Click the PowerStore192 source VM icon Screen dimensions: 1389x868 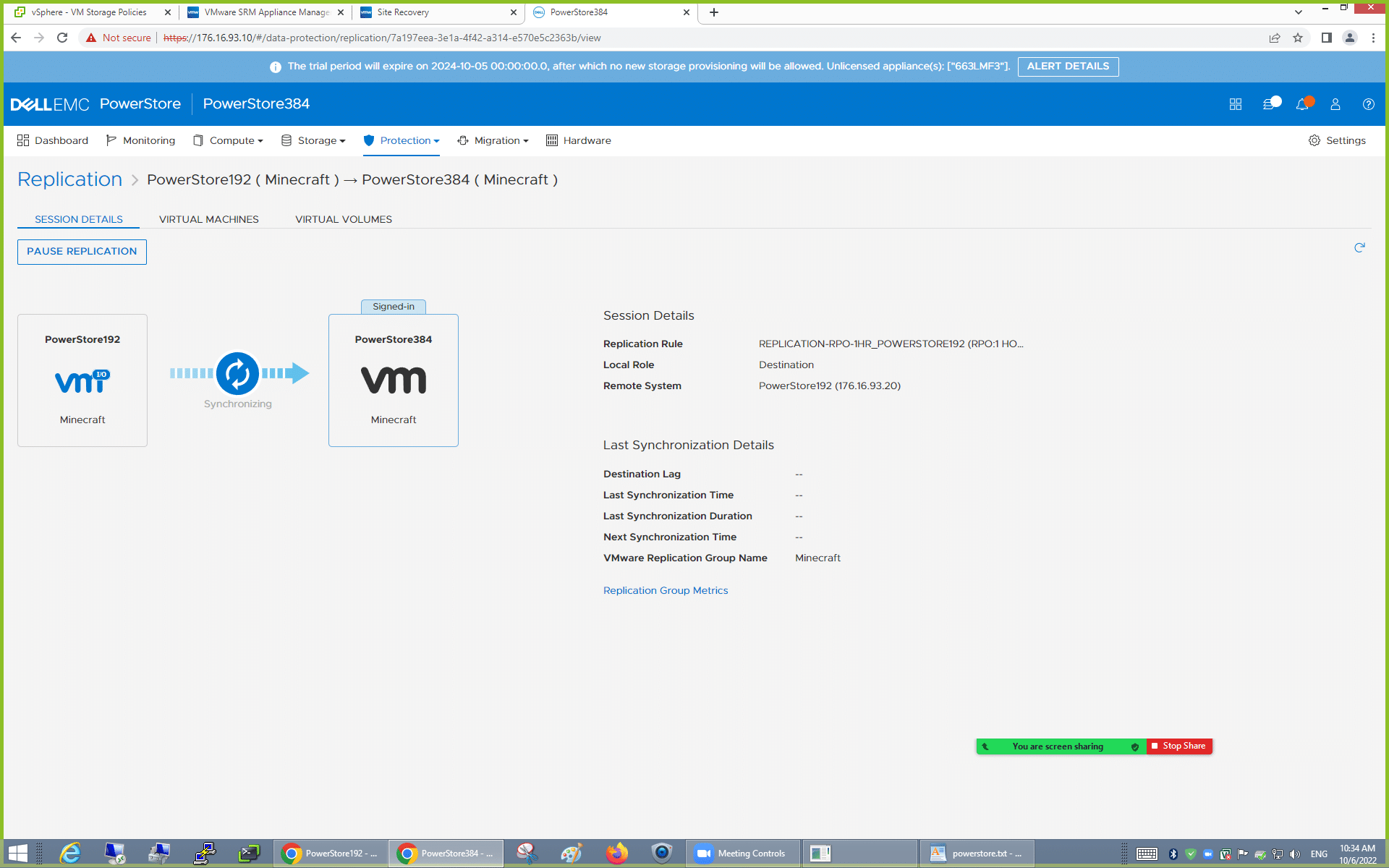tap(82, 381)
